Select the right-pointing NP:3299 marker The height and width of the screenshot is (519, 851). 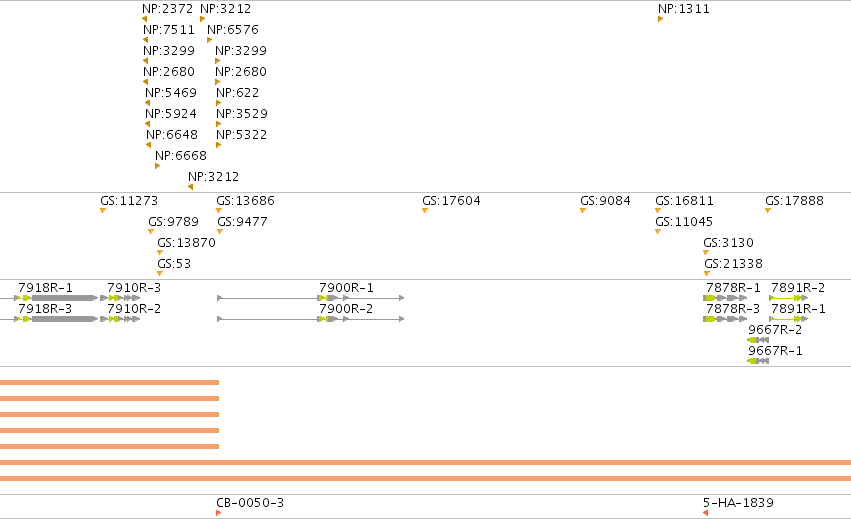(x=218, y=61)
